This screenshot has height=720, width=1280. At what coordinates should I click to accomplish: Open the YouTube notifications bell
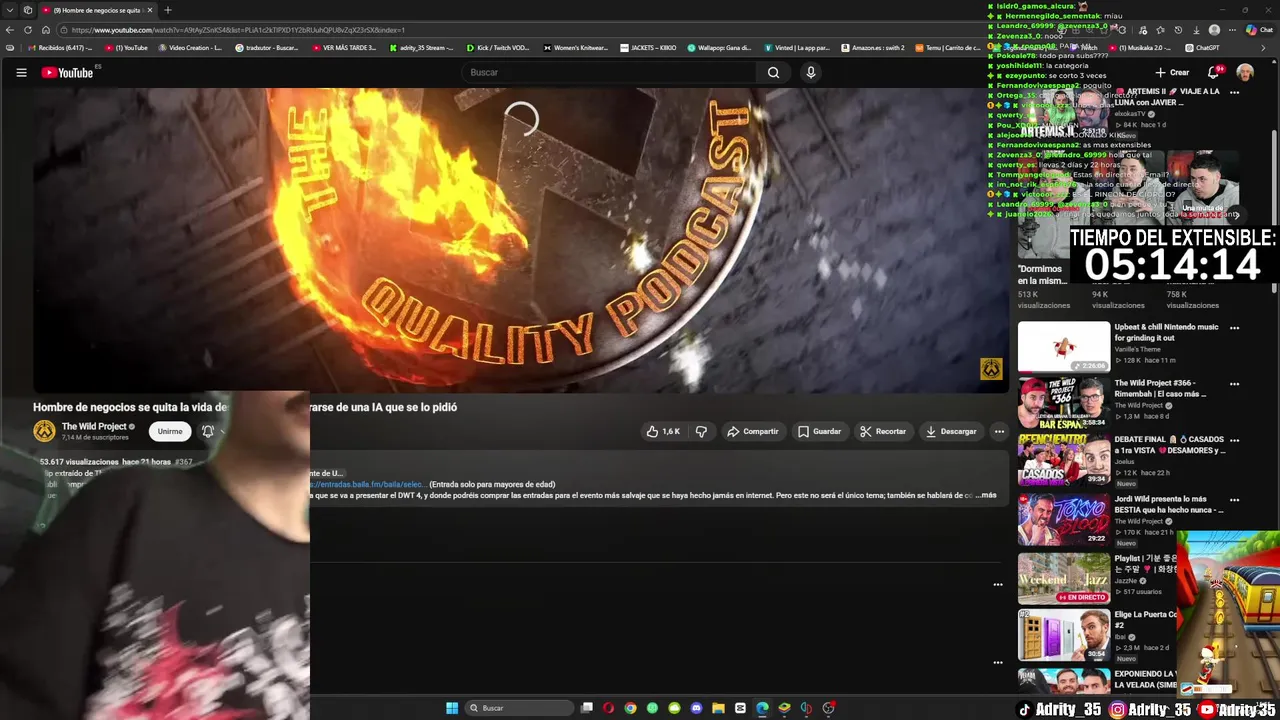coord(1213,72)
